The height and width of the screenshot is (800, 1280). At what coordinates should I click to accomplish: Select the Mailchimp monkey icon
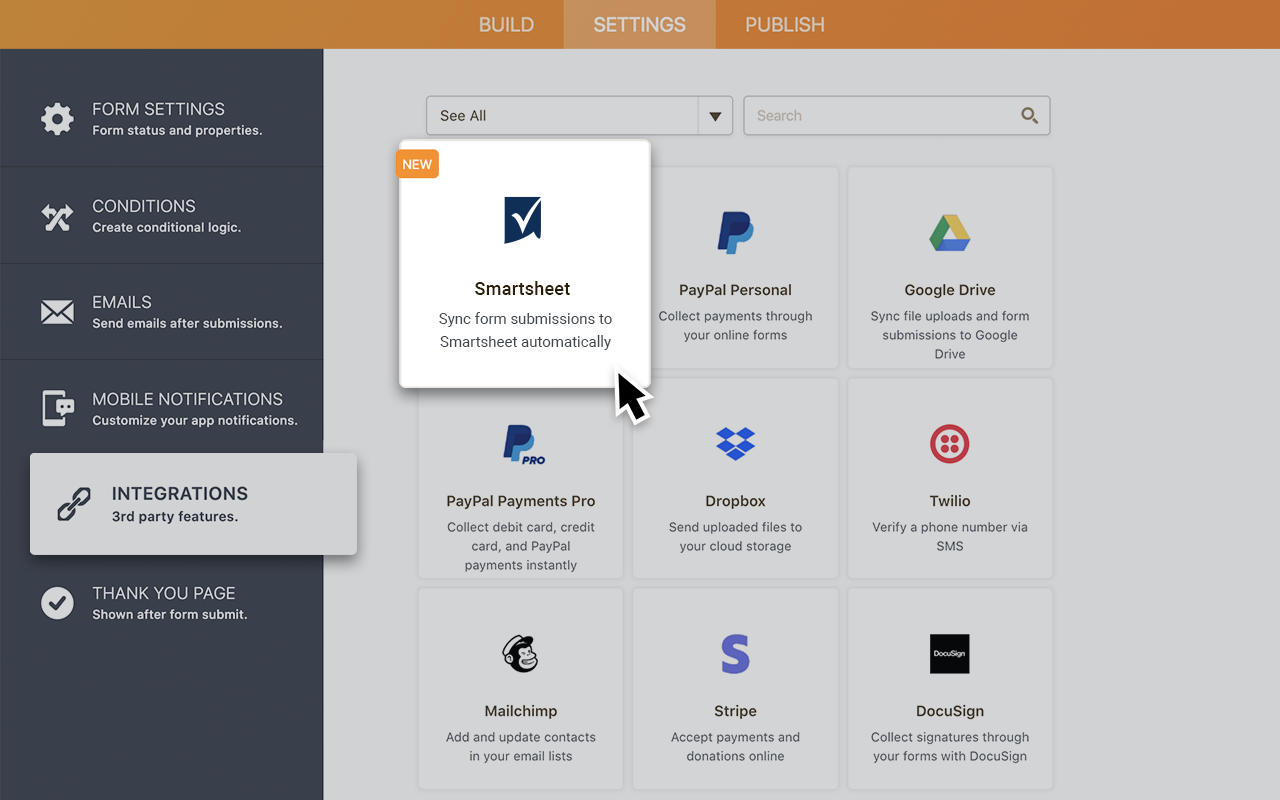(x=520, y=653)
